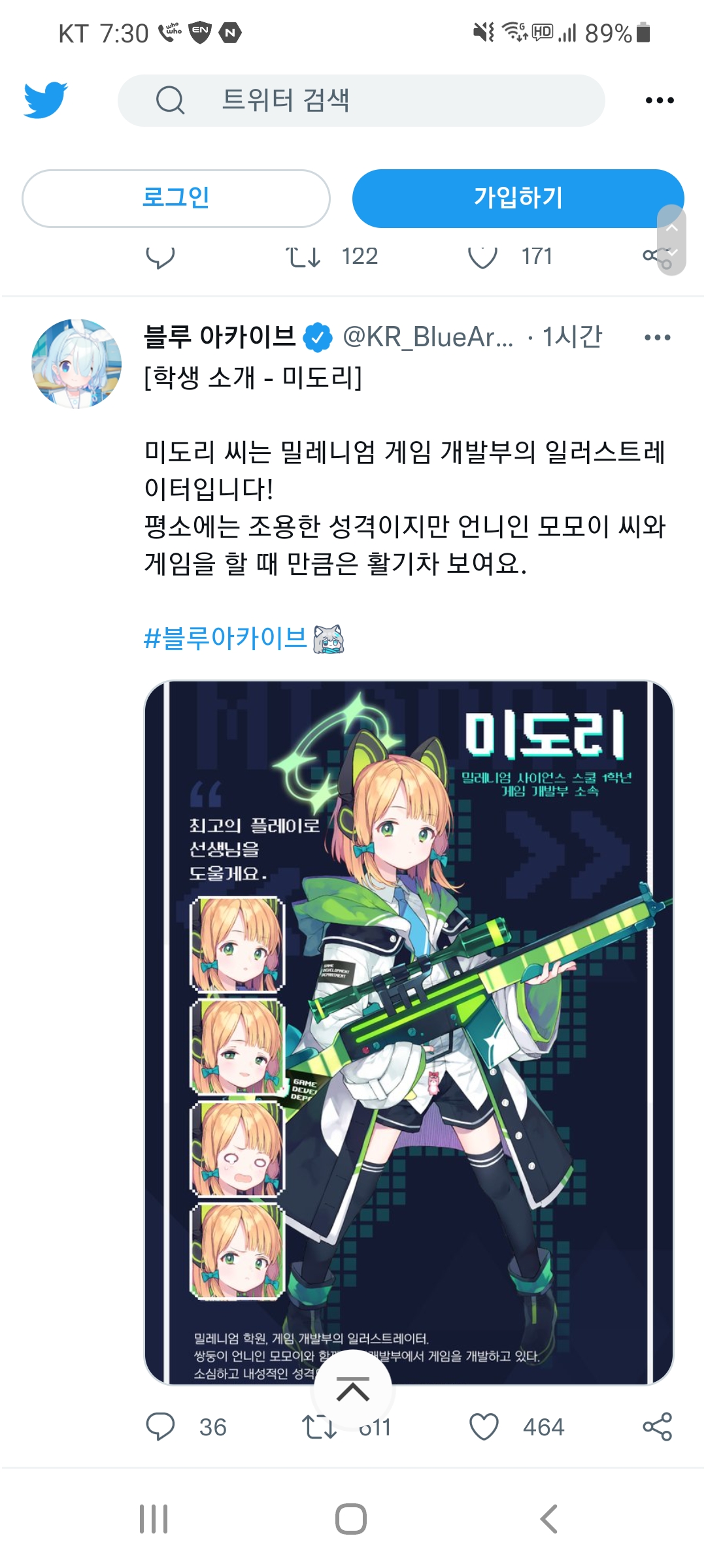Tap the floating scroll-to-top arrow button

pyautogui.click(x=353, y=1390)
